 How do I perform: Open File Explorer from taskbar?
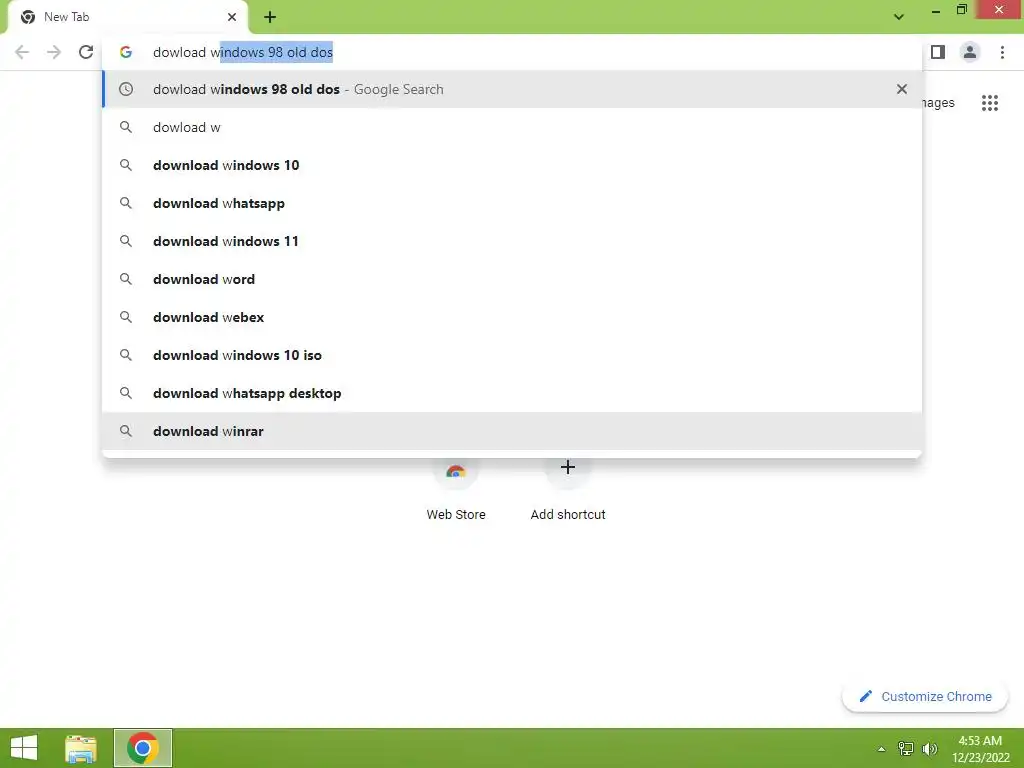coord(81,748)
